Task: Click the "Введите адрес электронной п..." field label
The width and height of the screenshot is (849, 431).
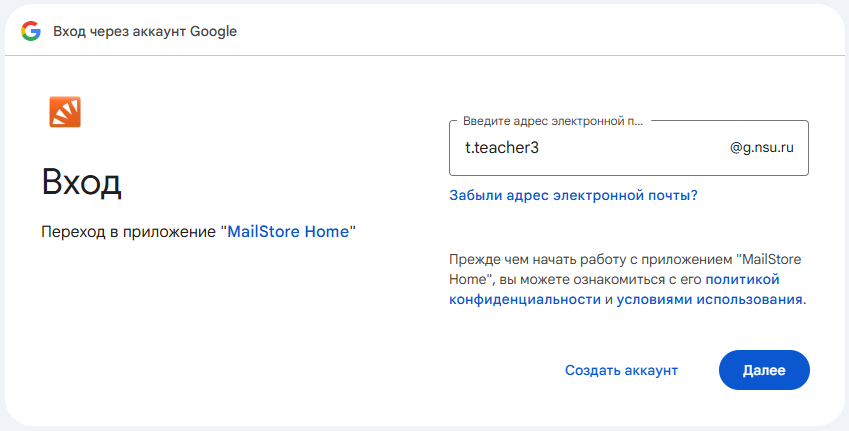Action: pos(553,121)
